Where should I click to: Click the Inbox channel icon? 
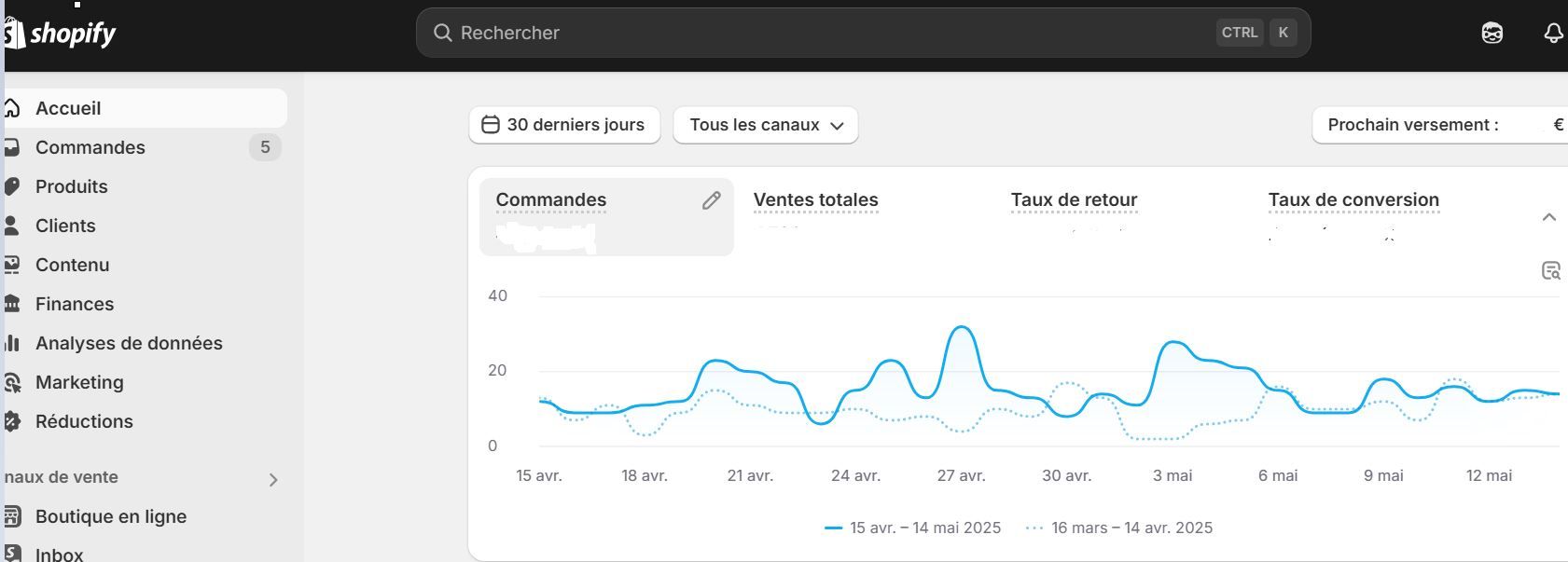point(12,554)
